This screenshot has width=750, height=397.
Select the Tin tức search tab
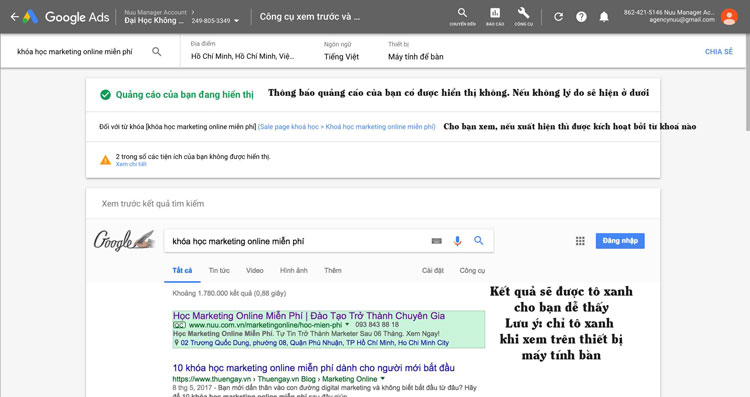(x=219, y=271)
